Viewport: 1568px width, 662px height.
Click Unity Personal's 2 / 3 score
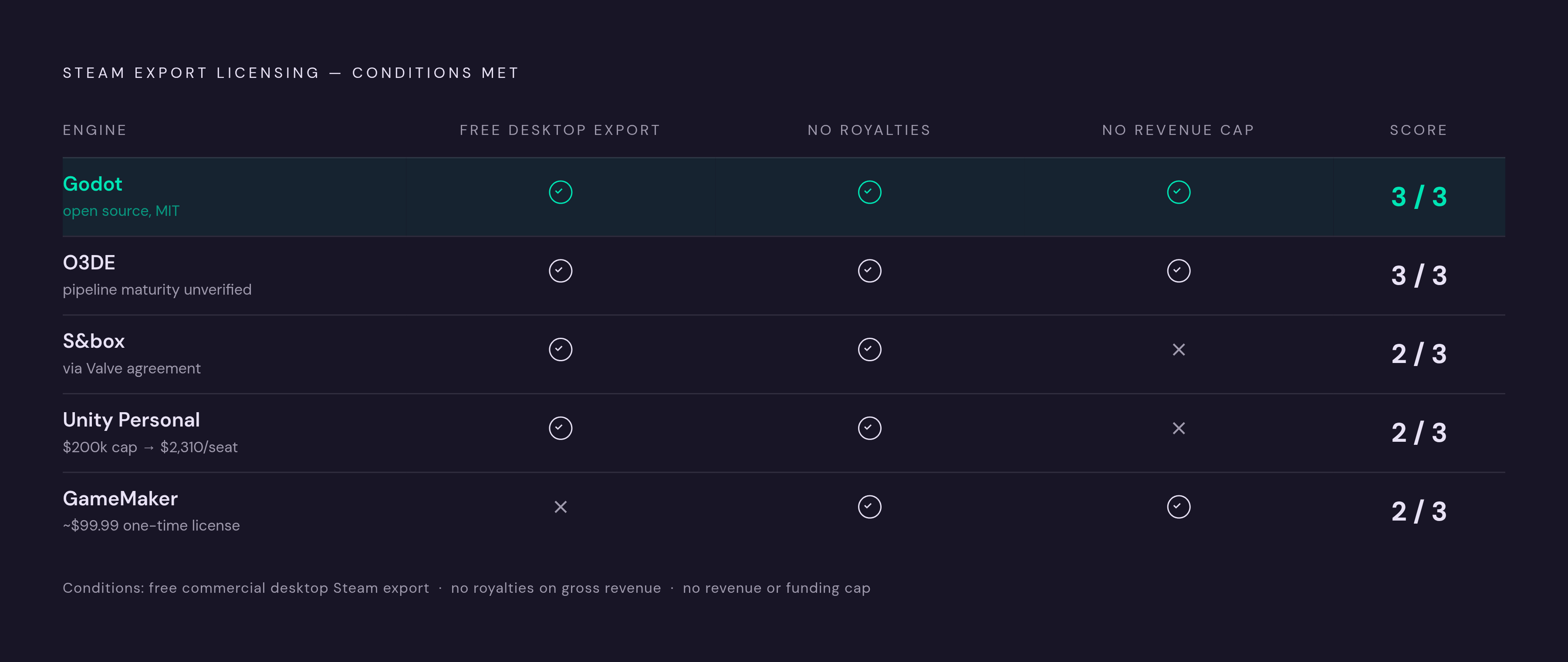pyautogui.click(x=1419, y=433)
